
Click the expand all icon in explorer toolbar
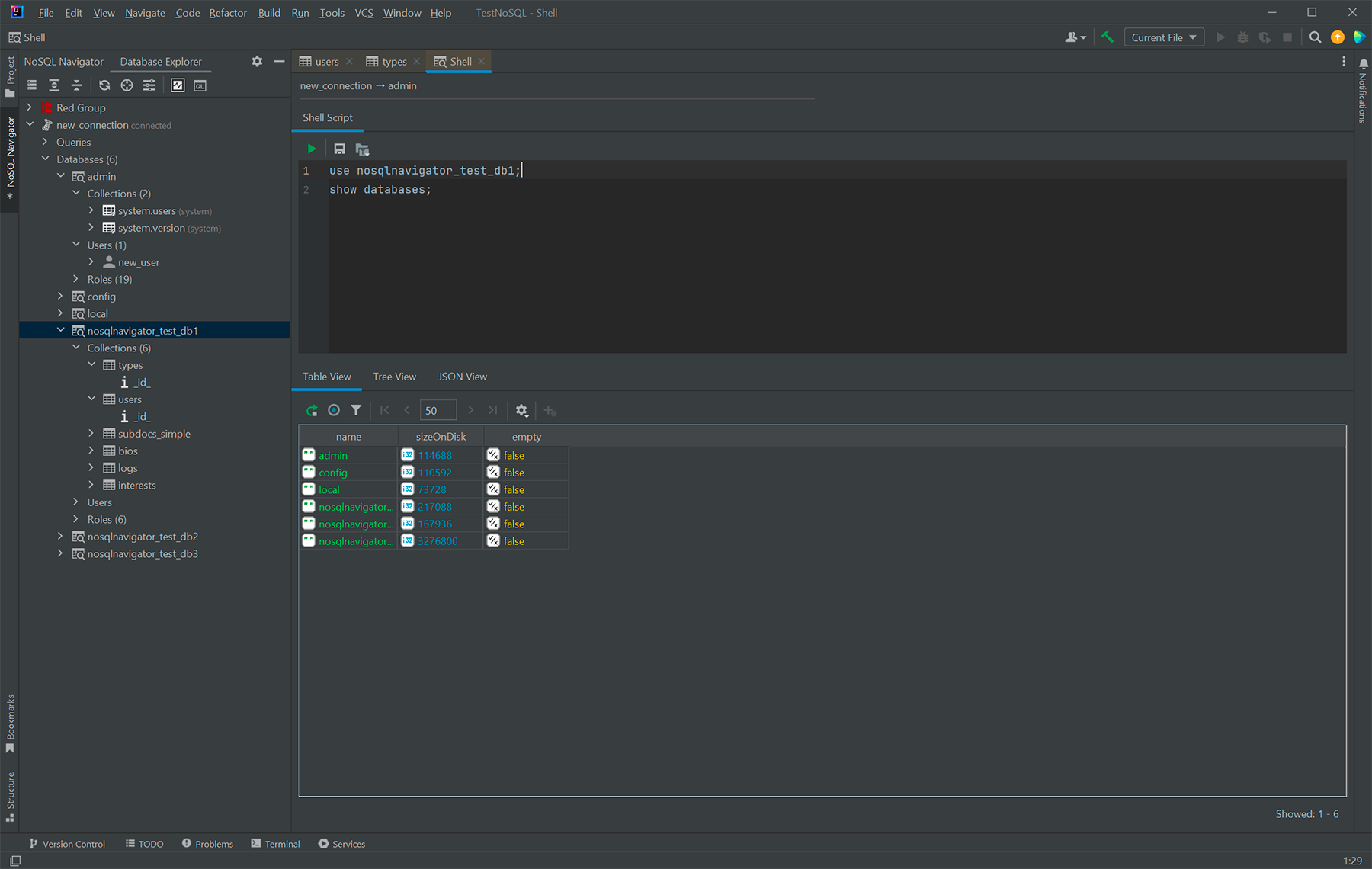[54, 85]
